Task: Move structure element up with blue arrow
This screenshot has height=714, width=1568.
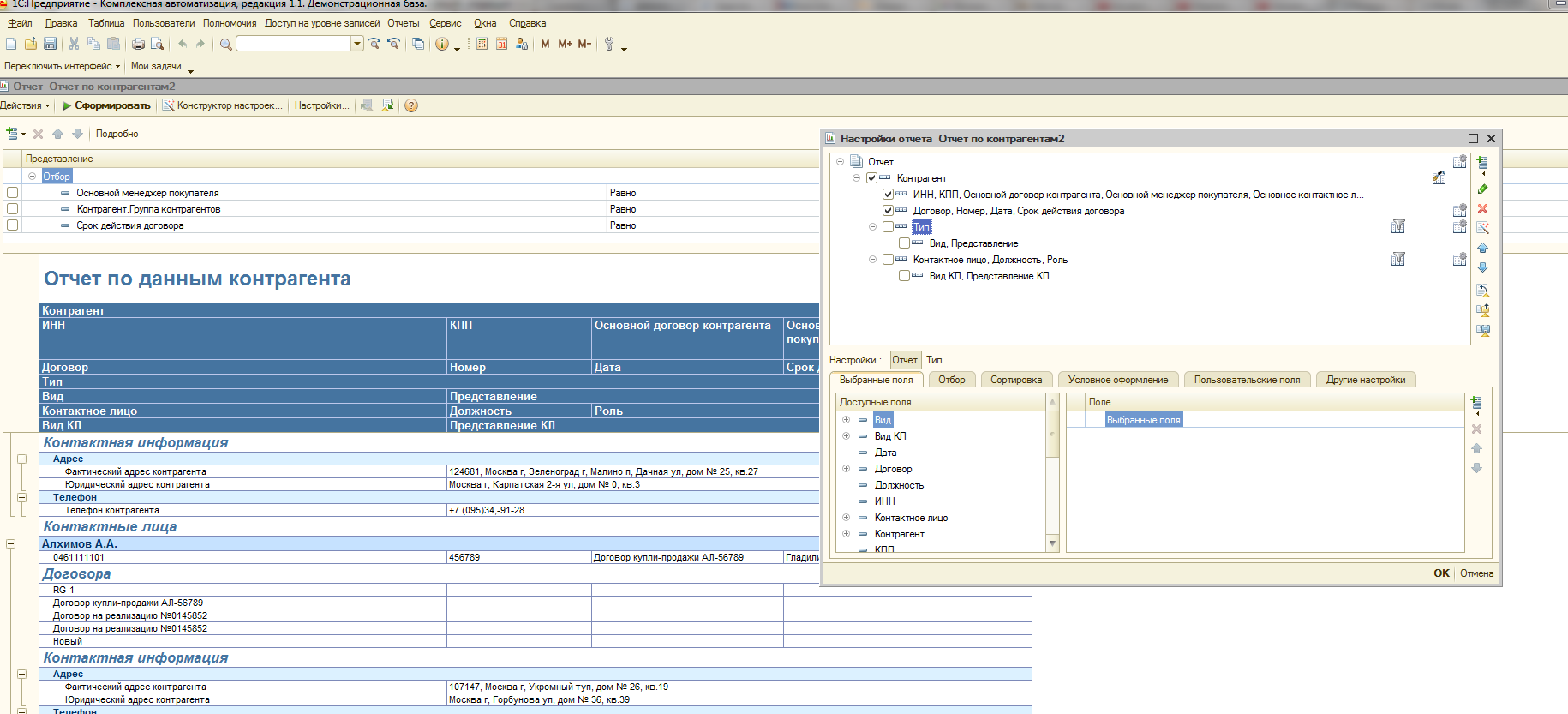Action: point(1482,248)
